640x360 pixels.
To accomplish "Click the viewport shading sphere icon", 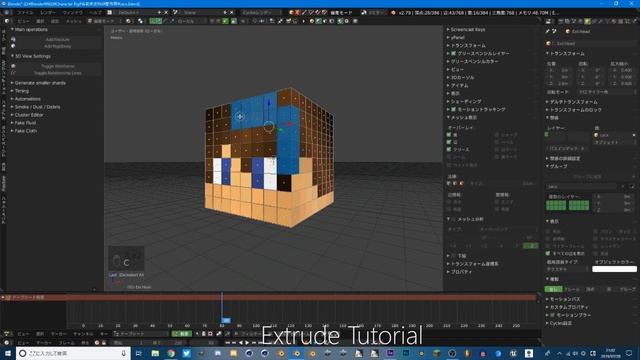I will point(128,21).
